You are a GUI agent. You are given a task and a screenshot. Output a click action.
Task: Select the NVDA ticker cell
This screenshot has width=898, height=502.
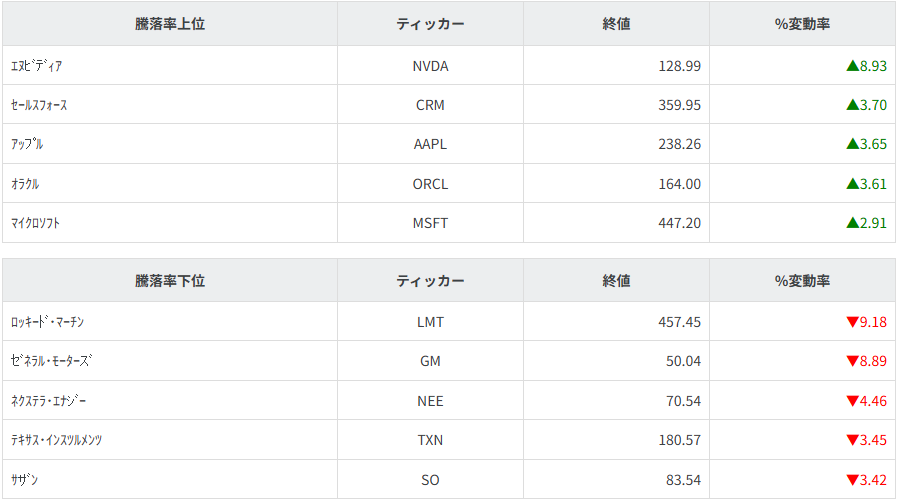(430, 66)
